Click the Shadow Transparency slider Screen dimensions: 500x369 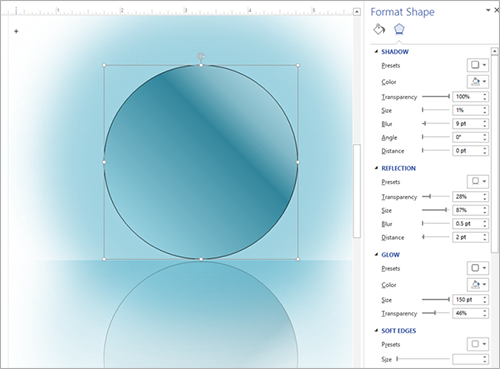click(436, 97)
